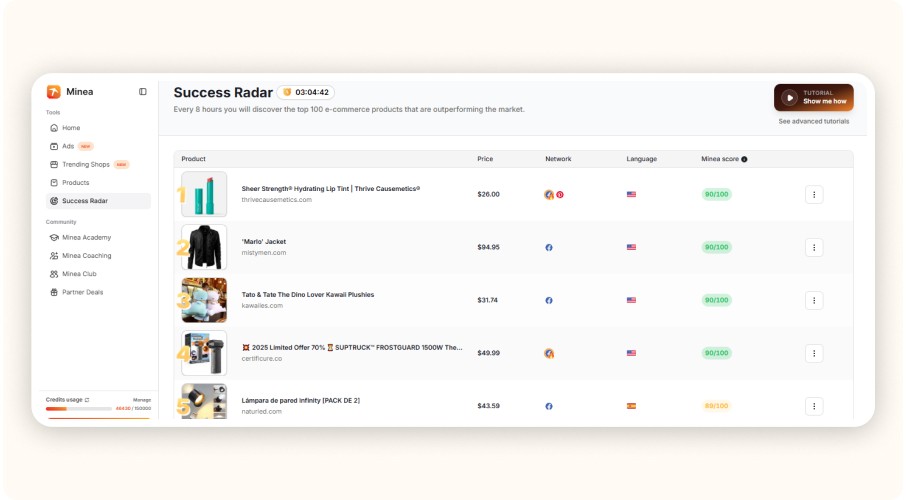The width and height of the screenshot is (907, 500).
Task: Click the Success Radar radar icon
Action: [54, 201]
